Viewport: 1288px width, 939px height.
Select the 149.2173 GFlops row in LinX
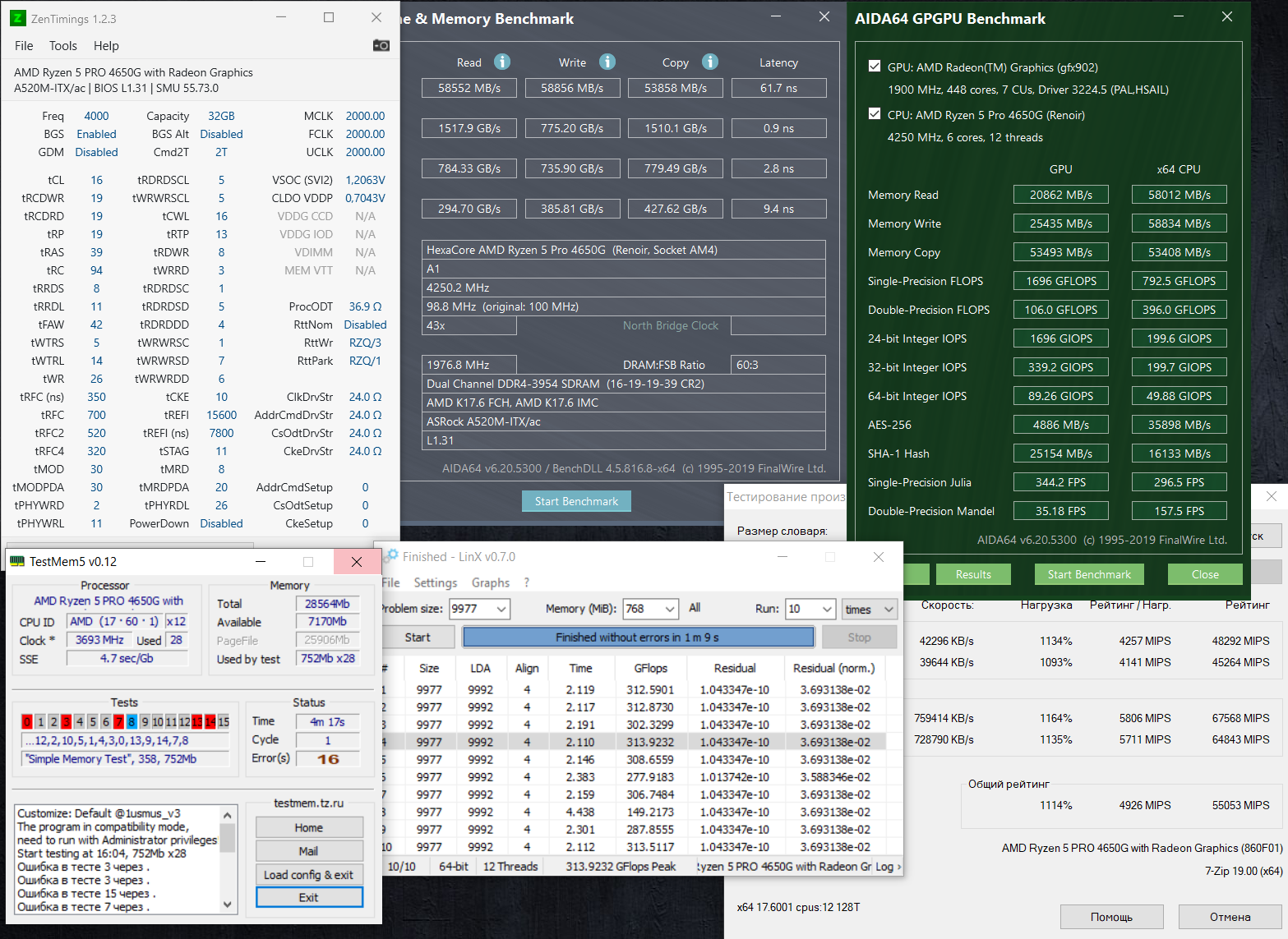(x=635, y=812)
